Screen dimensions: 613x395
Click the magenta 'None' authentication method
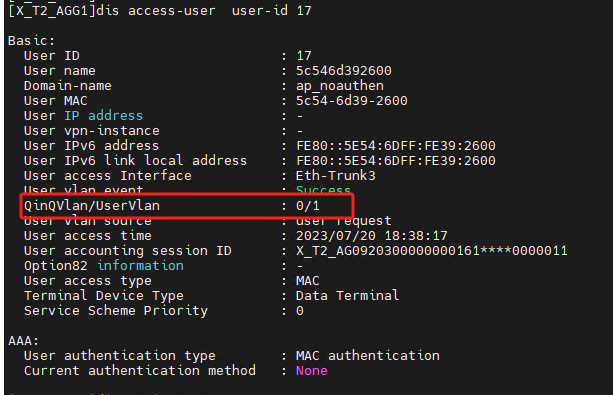(312, 371)
